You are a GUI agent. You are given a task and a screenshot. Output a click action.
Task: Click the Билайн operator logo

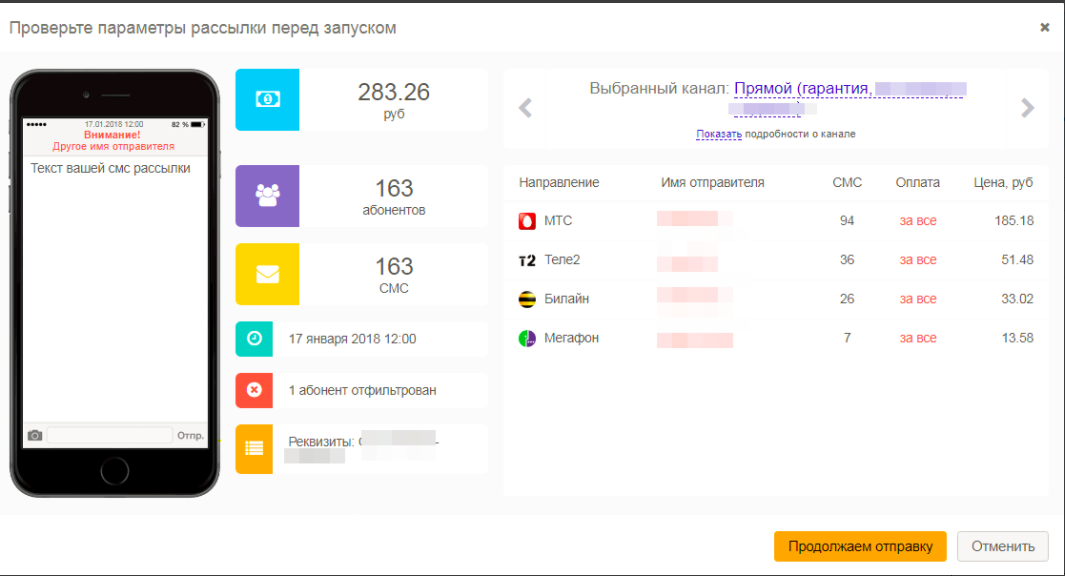click(527, 299)
